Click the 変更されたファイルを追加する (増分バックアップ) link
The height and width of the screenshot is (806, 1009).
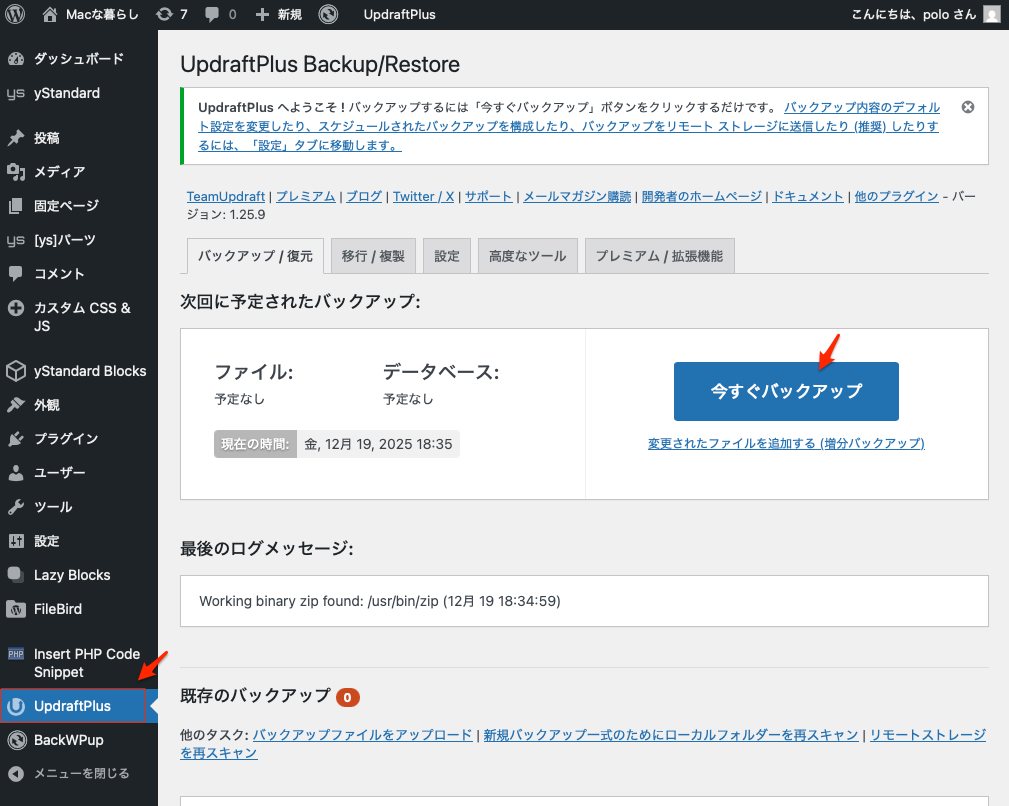pyautogui.click(x=786, y=443)
